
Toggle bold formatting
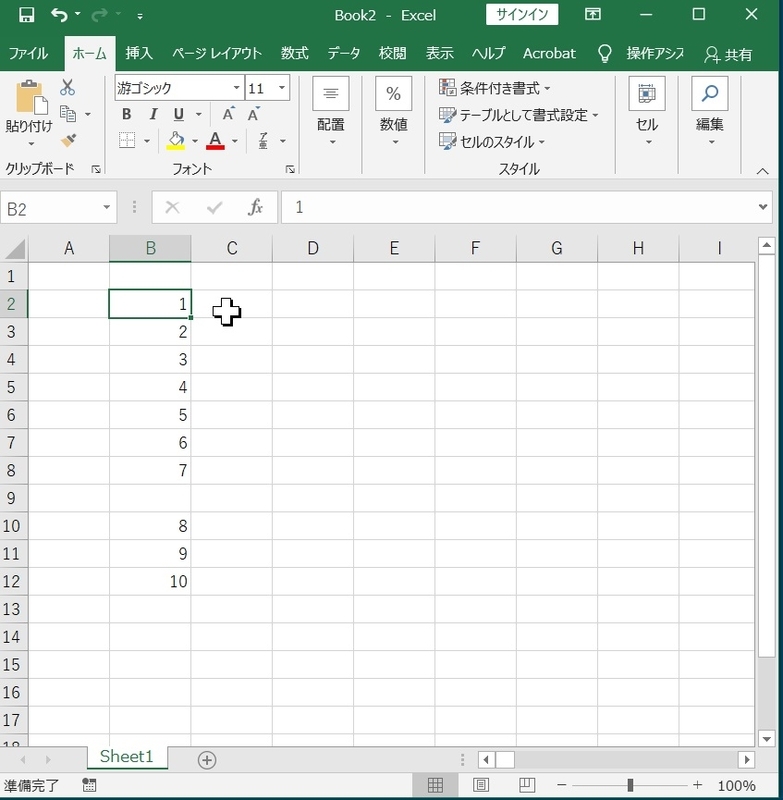pos(127,114)
